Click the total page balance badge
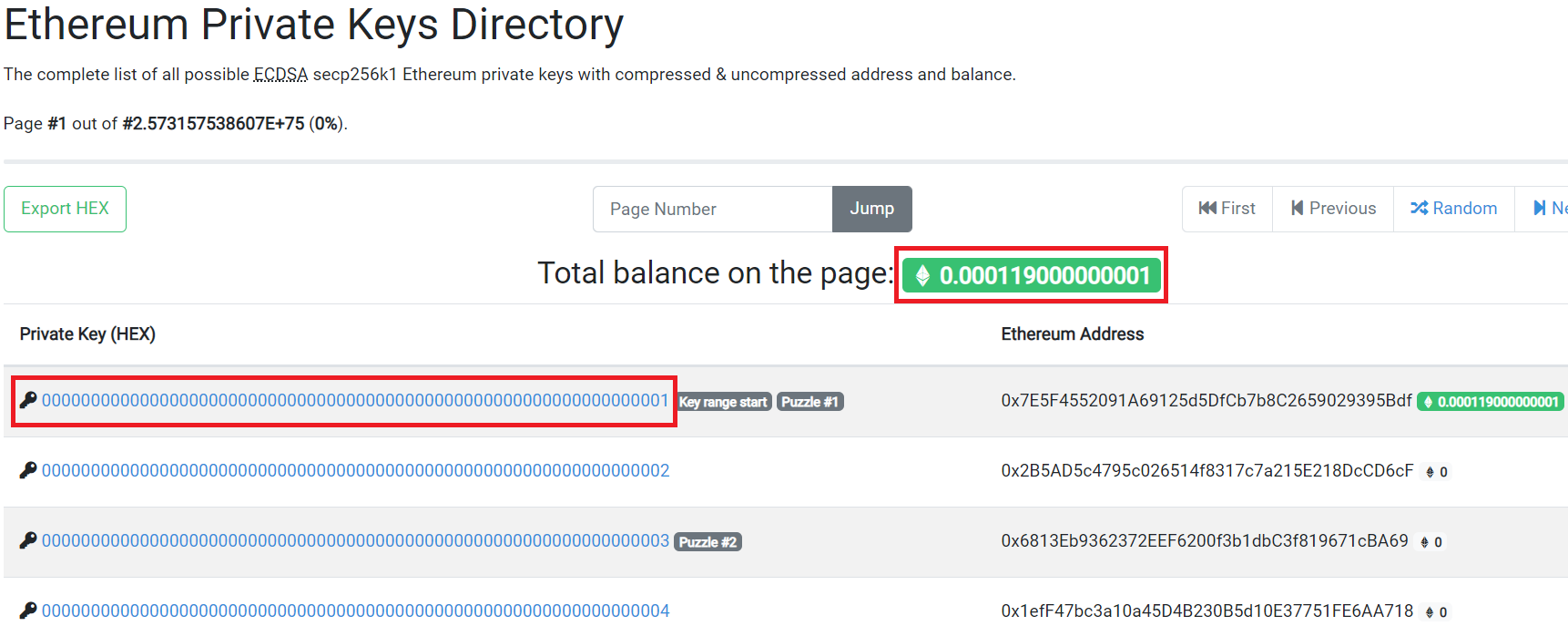1568x626 pixels. click(1032, 275)
